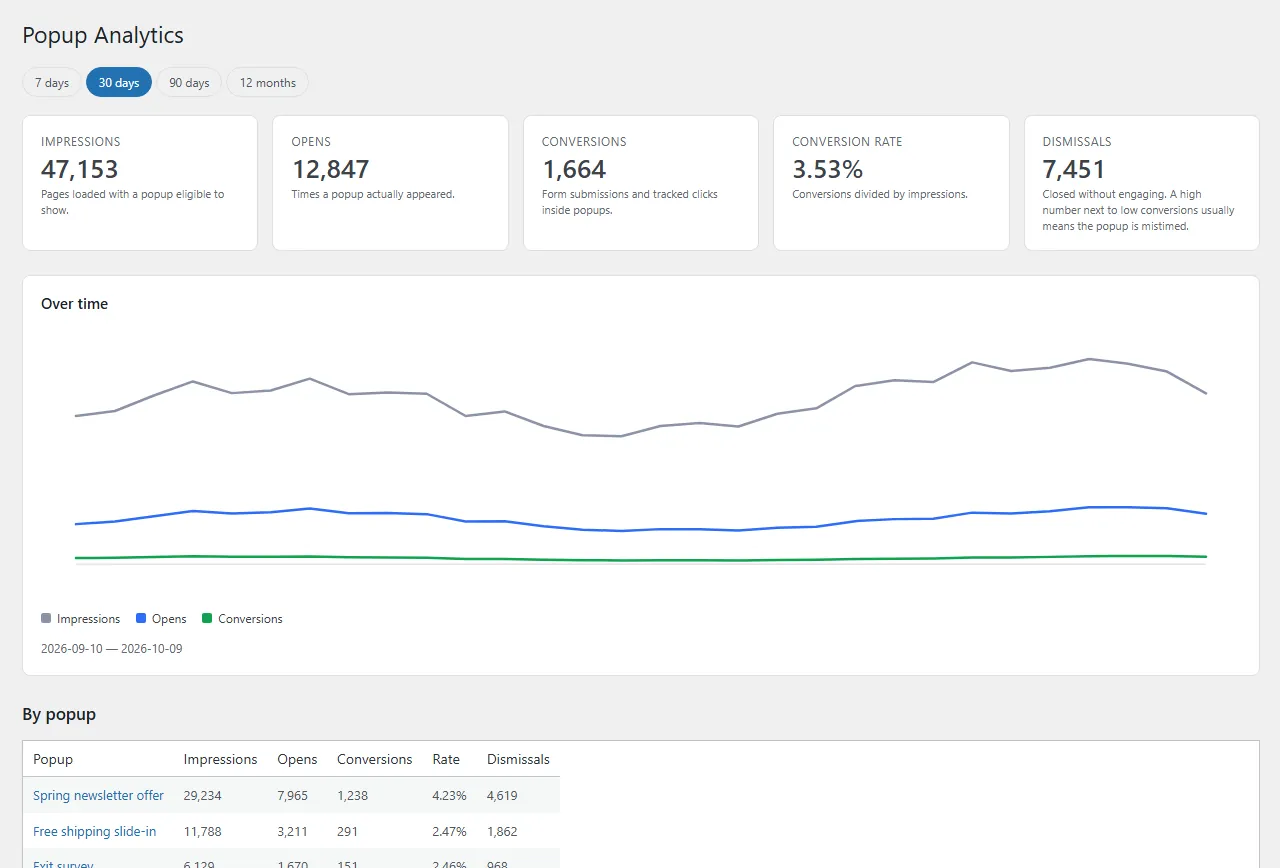Viewport: 1280px width, 868px height.
Task: Click the Over time chart title
Action: pyautogui.click(x=74, y=304)
